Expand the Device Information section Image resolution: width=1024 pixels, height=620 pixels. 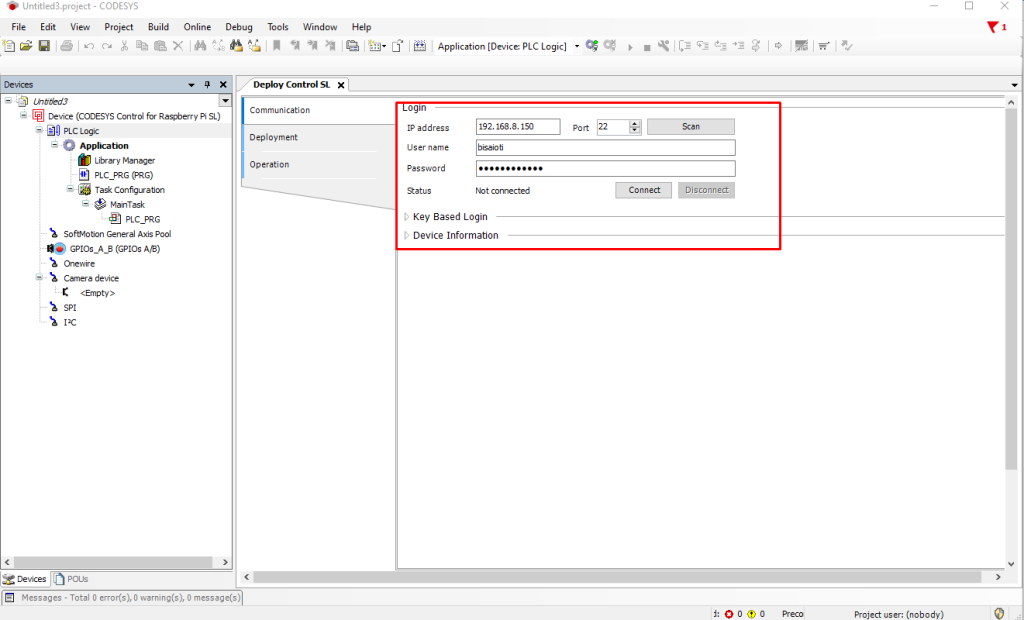point(407,236)
